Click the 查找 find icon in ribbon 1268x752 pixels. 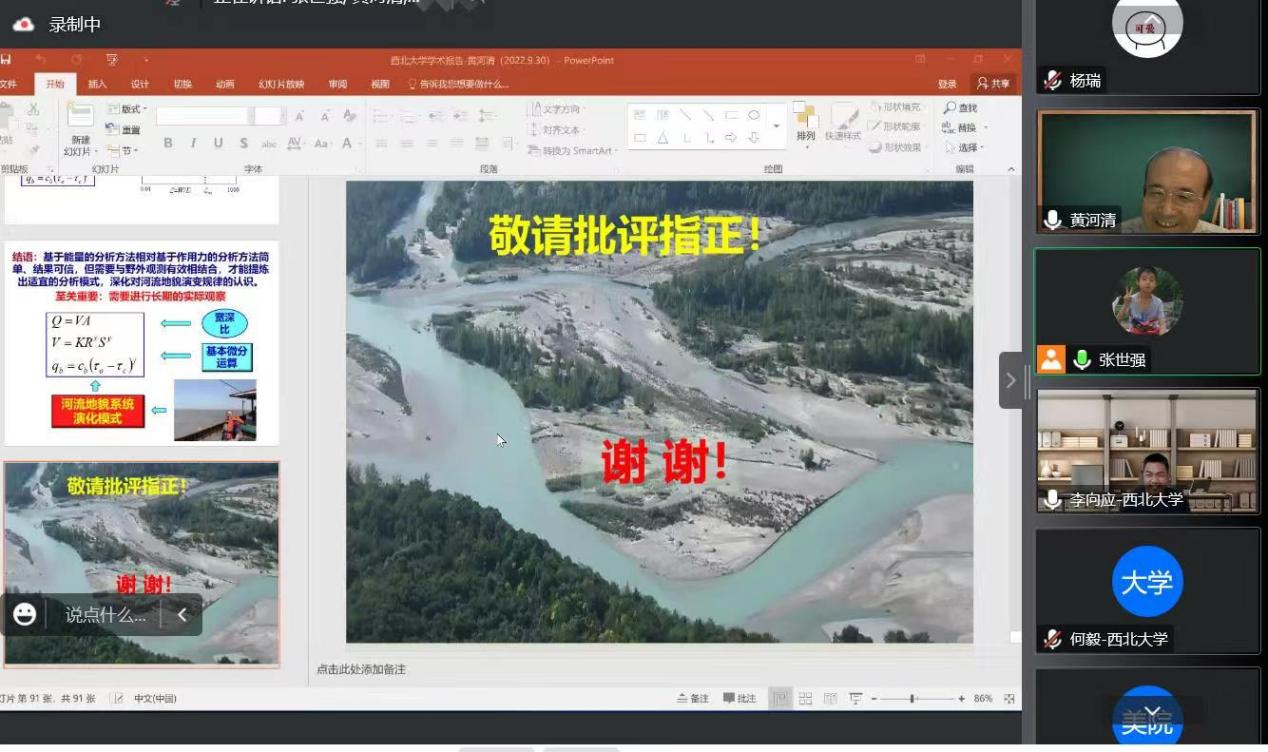960,108
